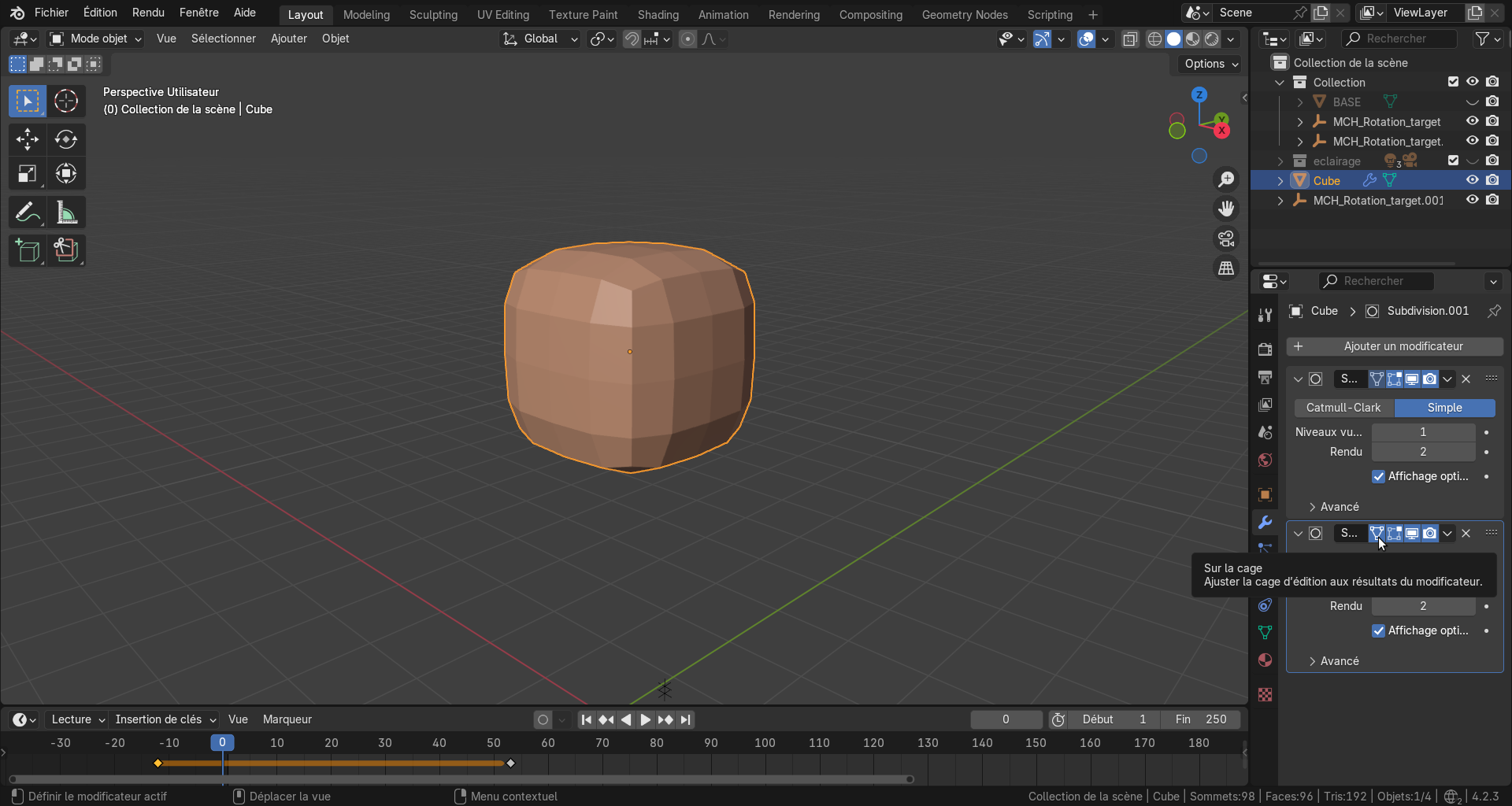
Task: Activate the Add Cube tool
Action: (28, 250)
